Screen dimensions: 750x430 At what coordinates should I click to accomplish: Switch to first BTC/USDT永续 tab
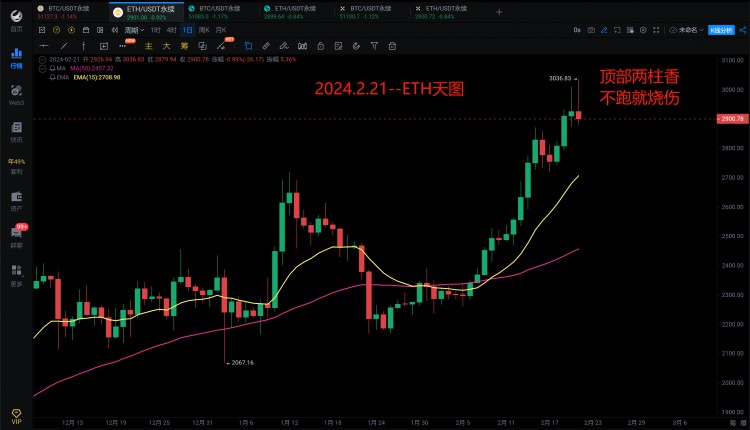click(69, 12)
